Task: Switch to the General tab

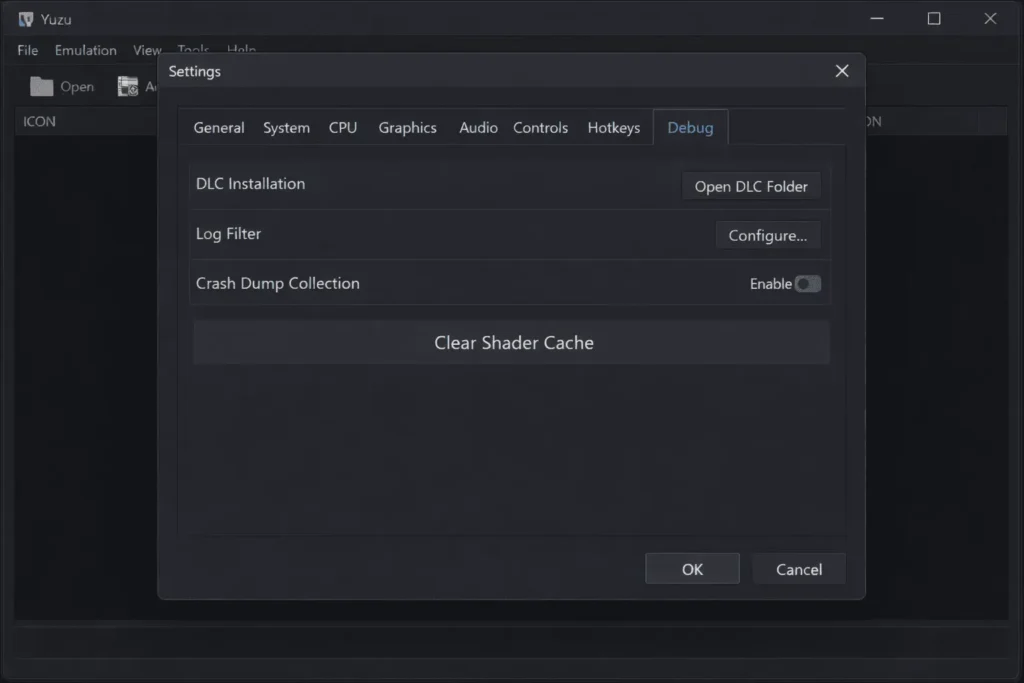Action: pos(219,127)
